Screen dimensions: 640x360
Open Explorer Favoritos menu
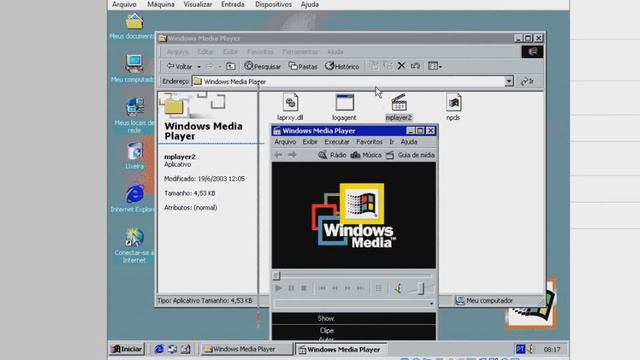click(260, 52)
